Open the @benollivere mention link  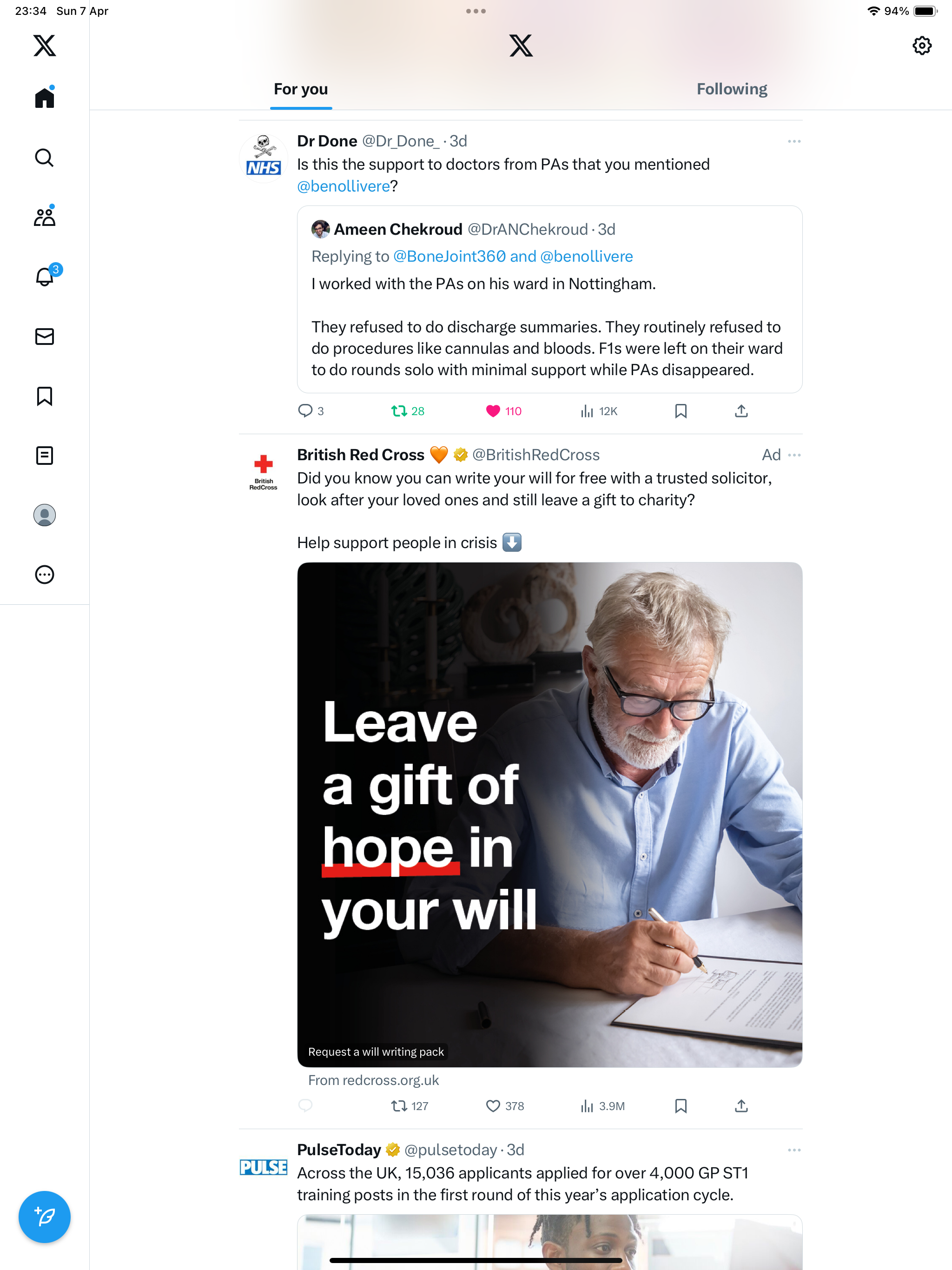click(344, 186)
